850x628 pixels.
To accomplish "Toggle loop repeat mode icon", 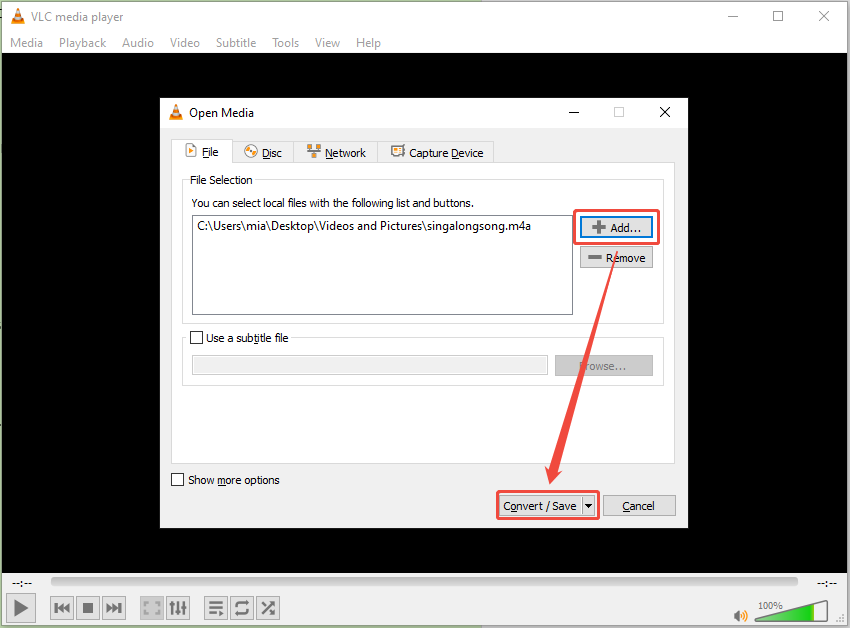I will tap(242, 608).
